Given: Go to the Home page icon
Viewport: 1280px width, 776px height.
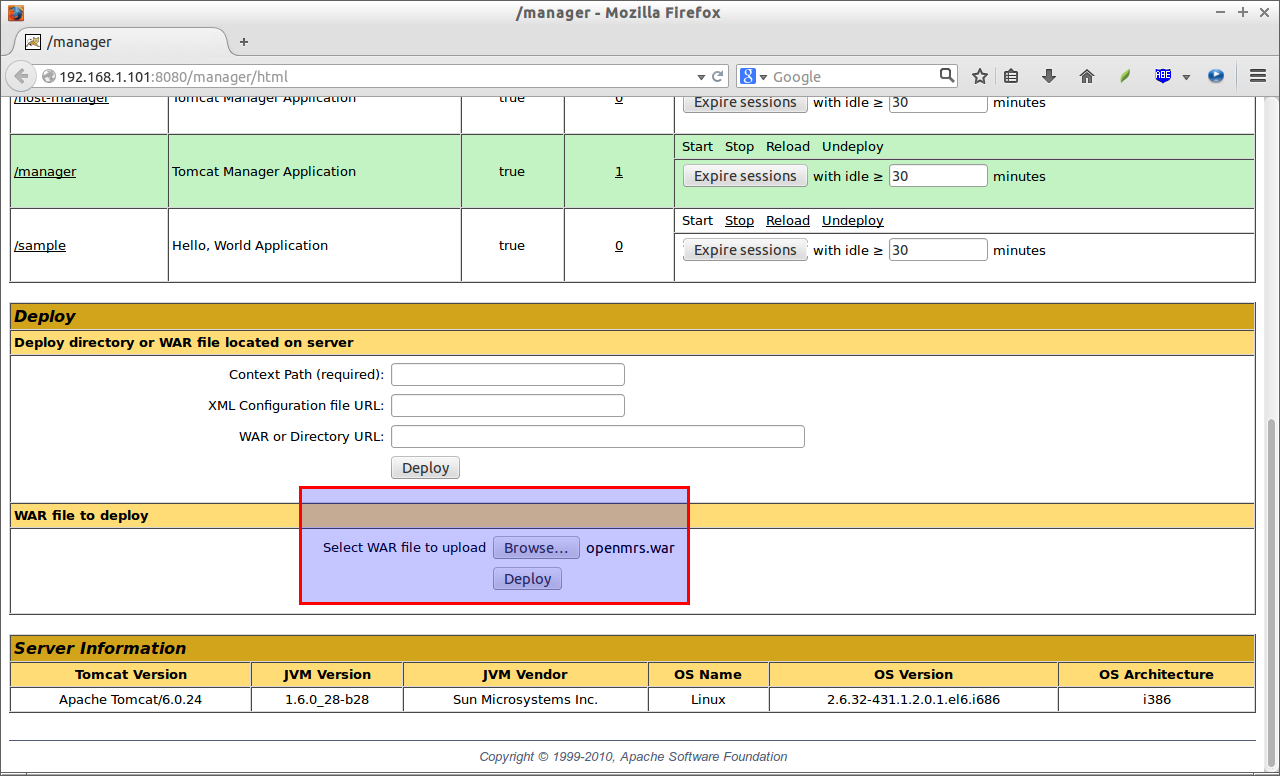Looking at the screenshot, I should pyautogui.click(x=1087, y=76).
